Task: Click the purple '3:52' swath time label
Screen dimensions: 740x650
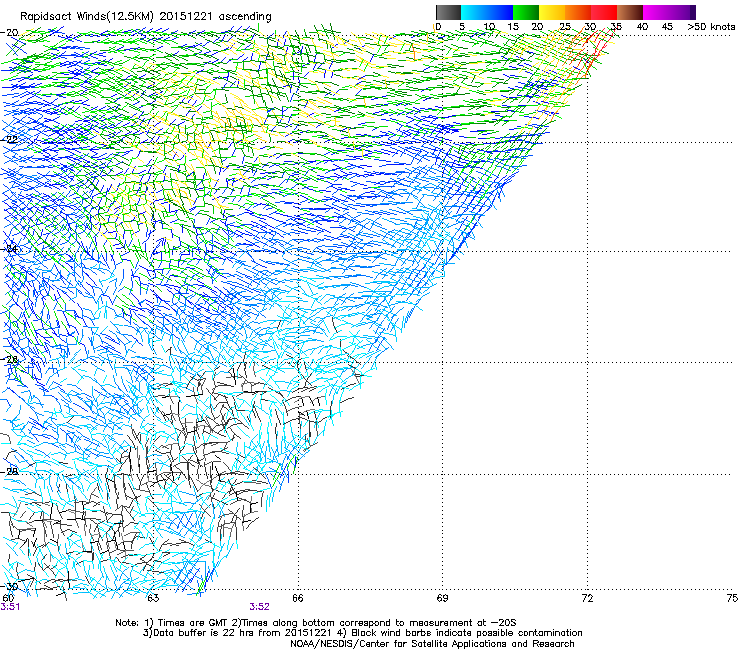Action: point(260,607)
